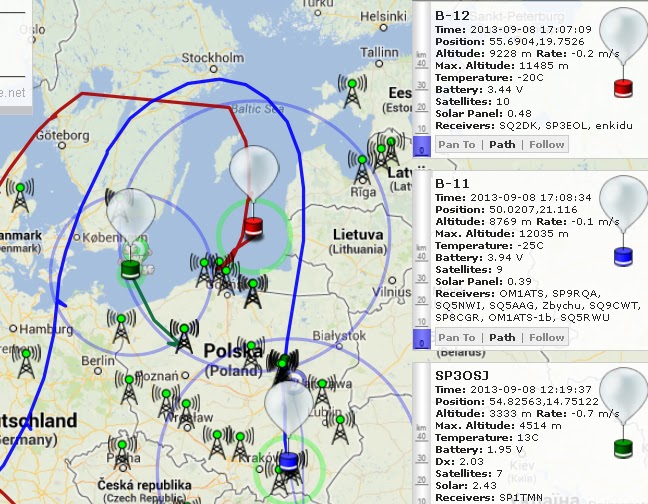Screen dimensions: 648x504
Task: Click the SP3OSJ vehicle title
Action: tap(462, 376)
